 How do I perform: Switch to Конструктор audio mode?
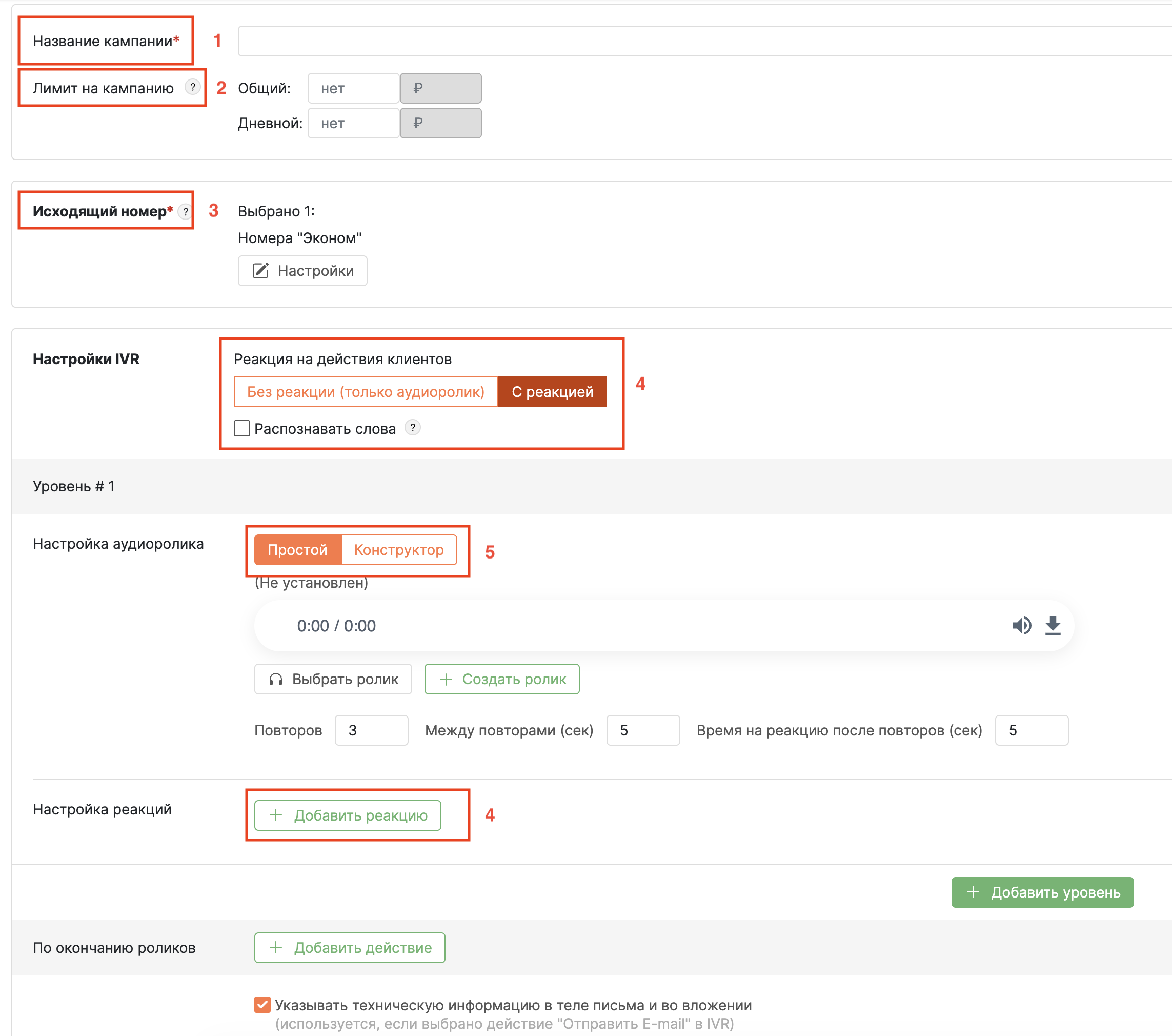click(x=399, y=550)
